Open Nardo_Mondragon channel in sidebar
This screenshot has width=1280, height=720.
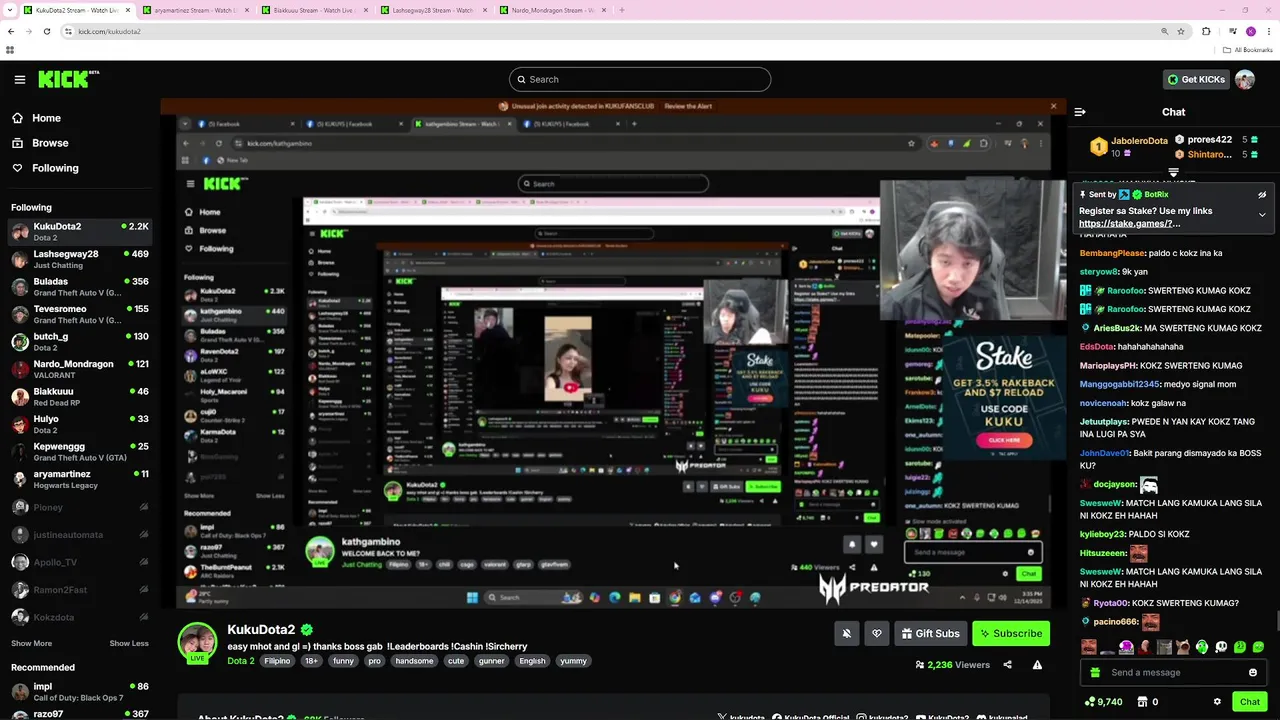point(80,369)
